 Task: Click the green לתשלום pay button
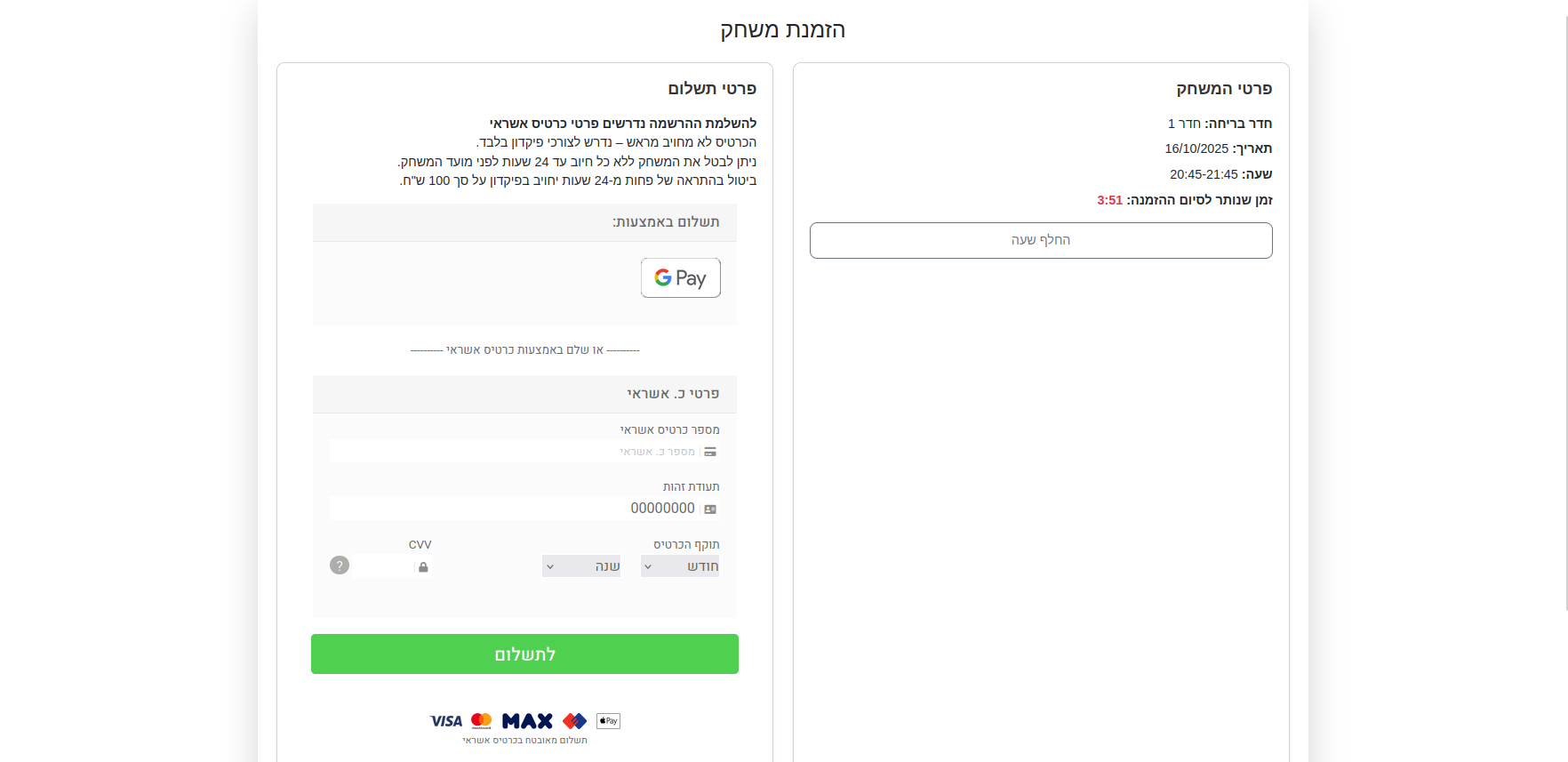tap(524, 654)
